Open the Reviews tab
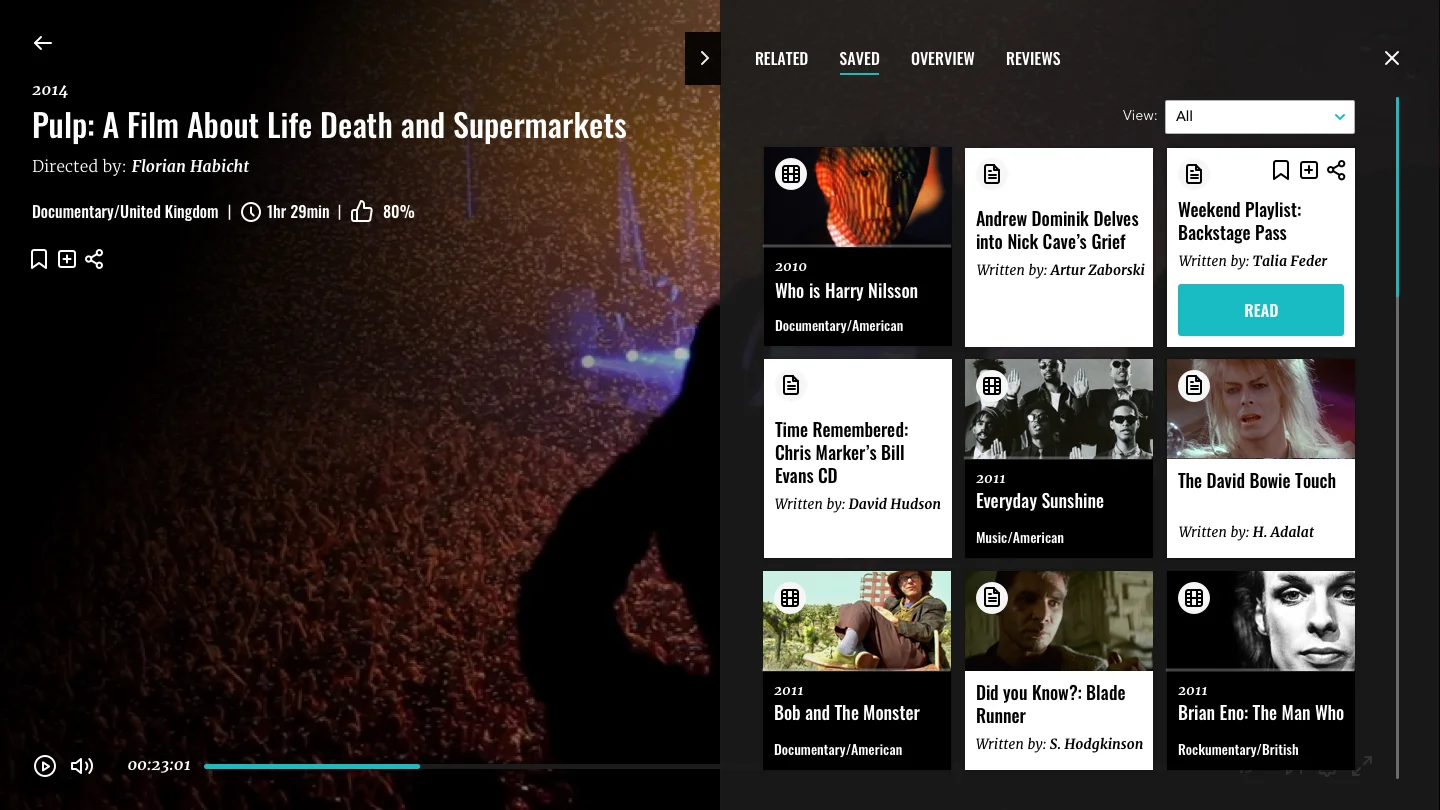The width and height of the screenshot is (1440, 810). tap(1033, 58)
